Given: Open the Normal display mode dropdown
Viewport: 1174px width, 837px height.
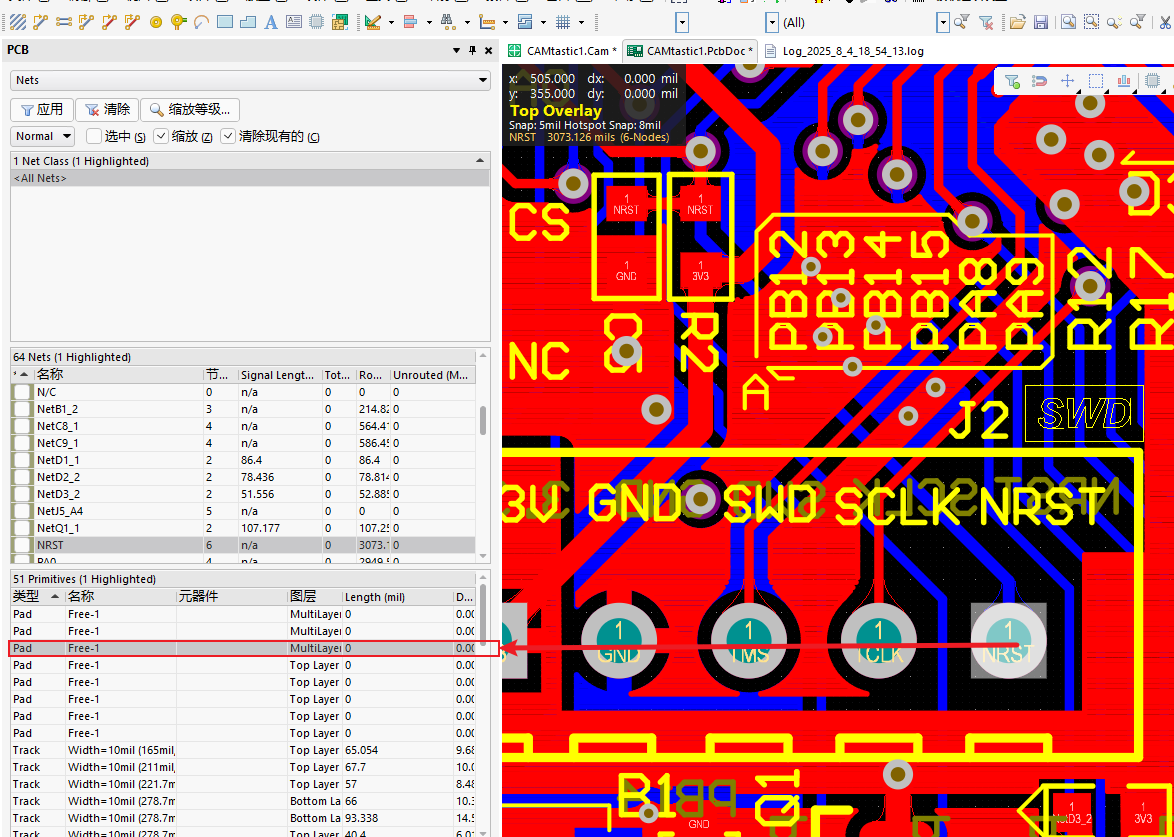Looking at the screenshot, I should [42, 136].
